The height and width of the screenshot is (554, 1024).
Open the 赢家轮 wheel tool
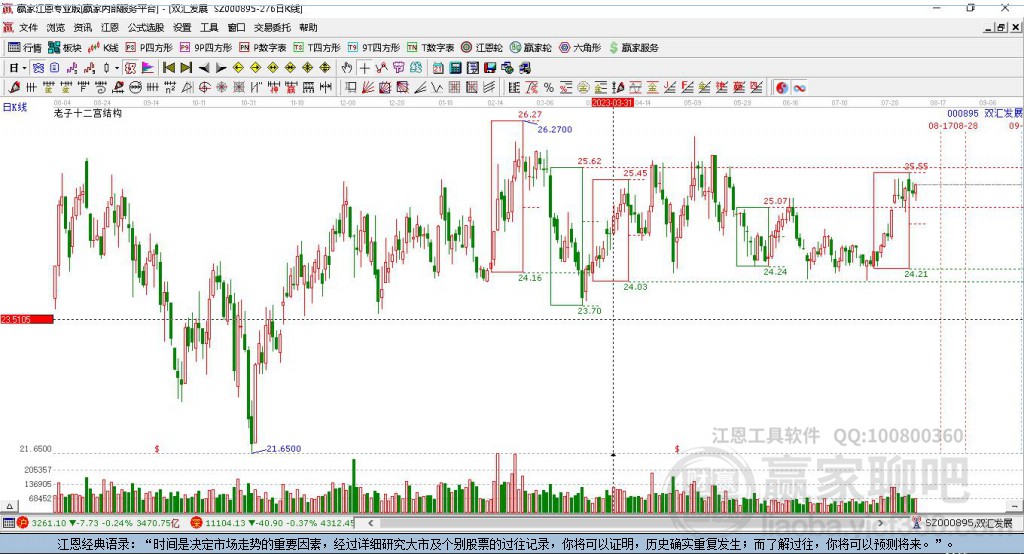[x=531, y=48]
